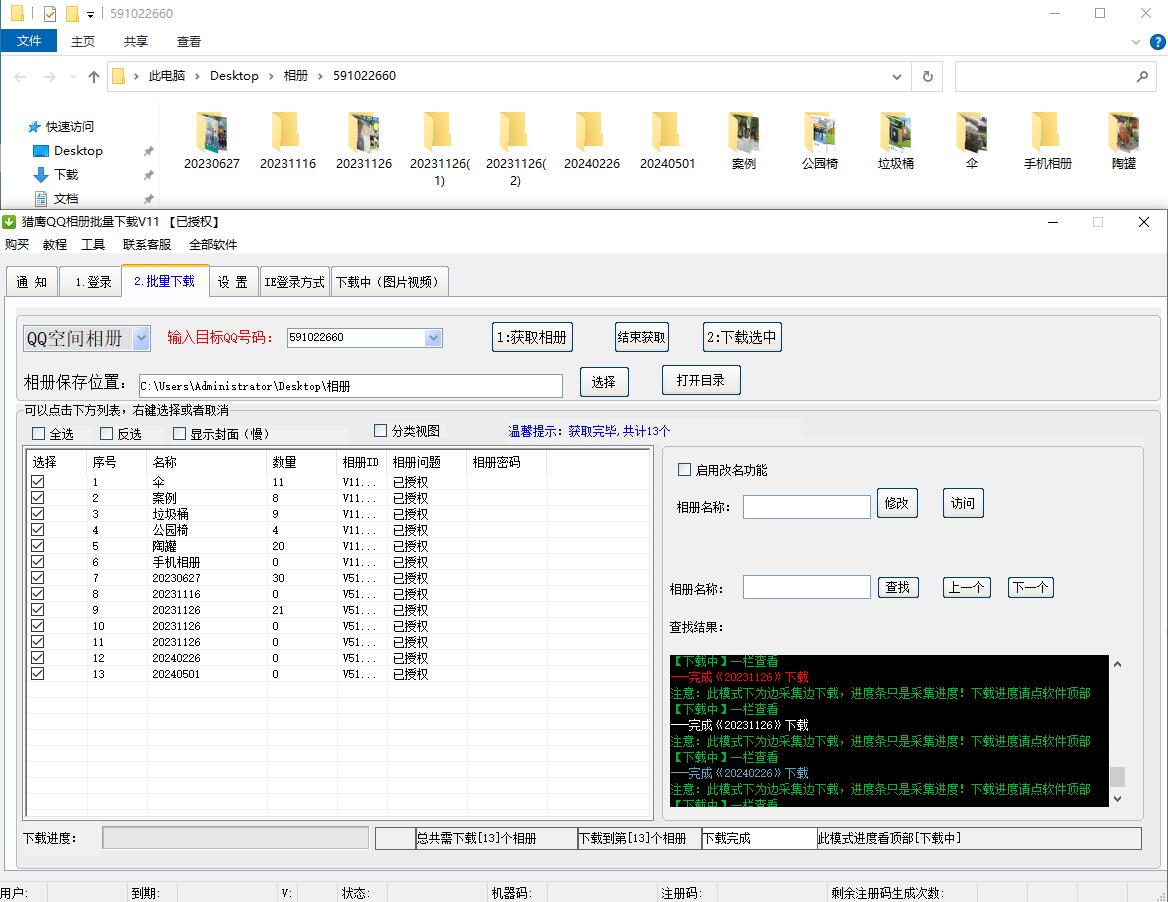Click the 下载进度 progress bar
This screenshot has height=902, width=1168.
235,837
